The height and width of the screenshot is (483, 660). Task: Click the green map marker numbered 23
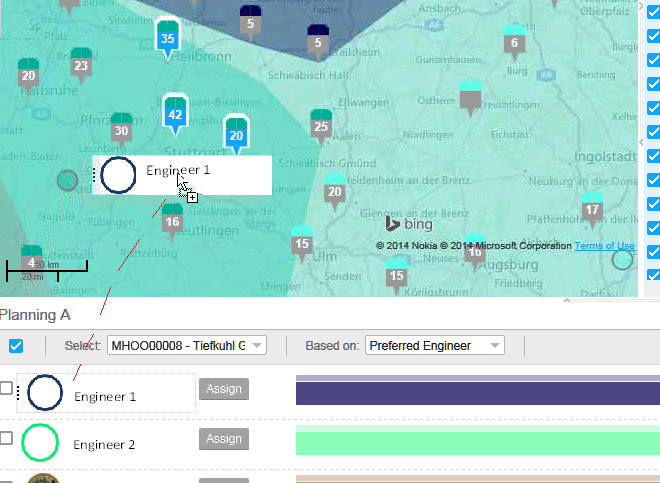tap(81, 65)
